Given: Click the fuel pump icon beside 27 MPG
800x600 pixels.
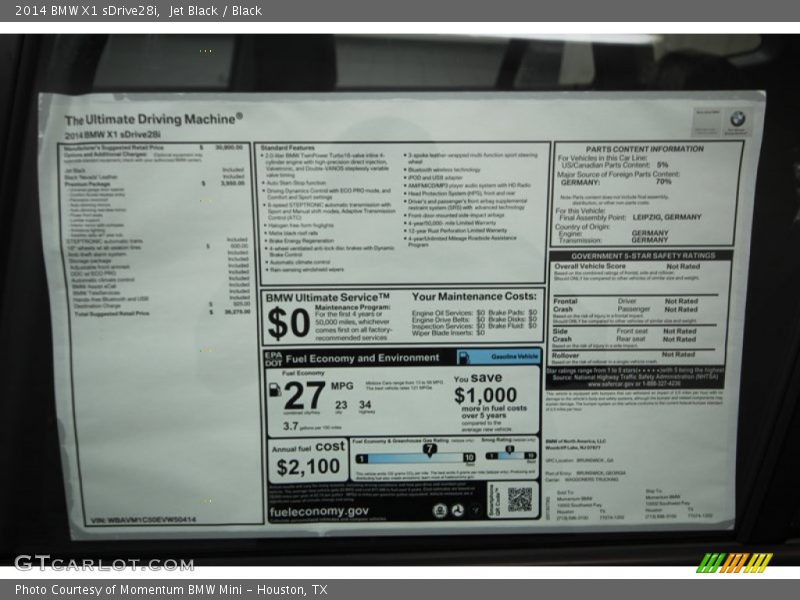Looking at the screenshot, I should tap(274, 390).
